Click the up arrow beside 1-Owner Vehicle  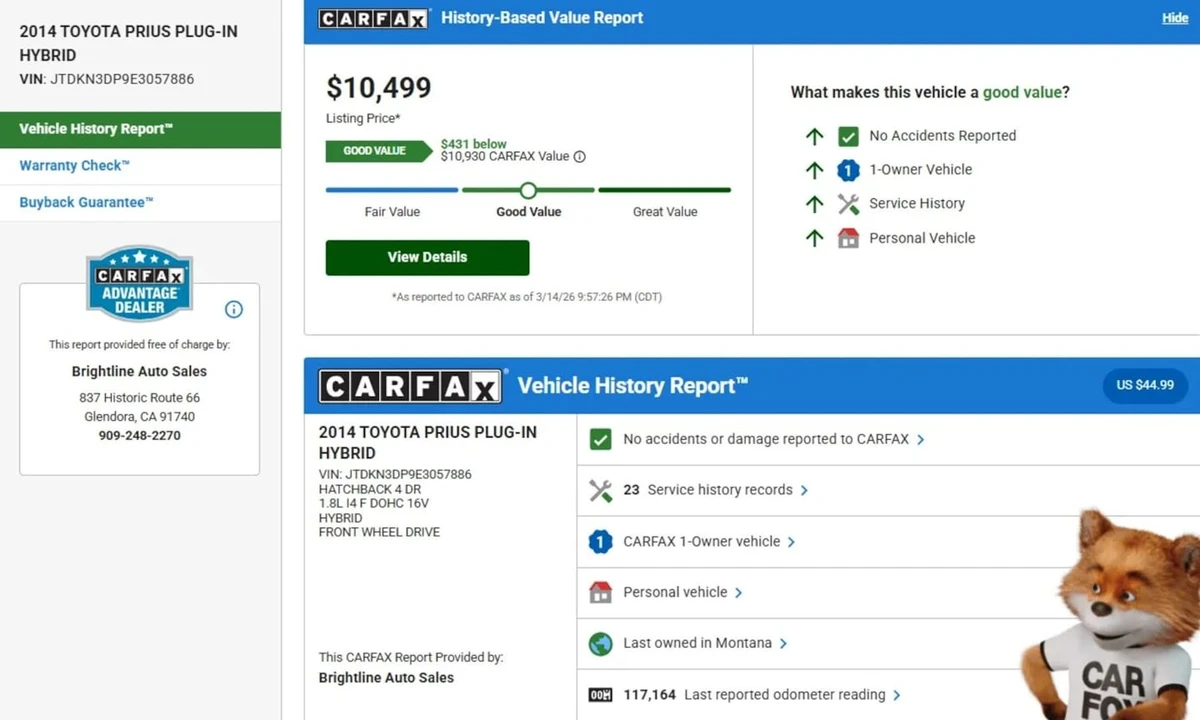[x=815, y=170]
